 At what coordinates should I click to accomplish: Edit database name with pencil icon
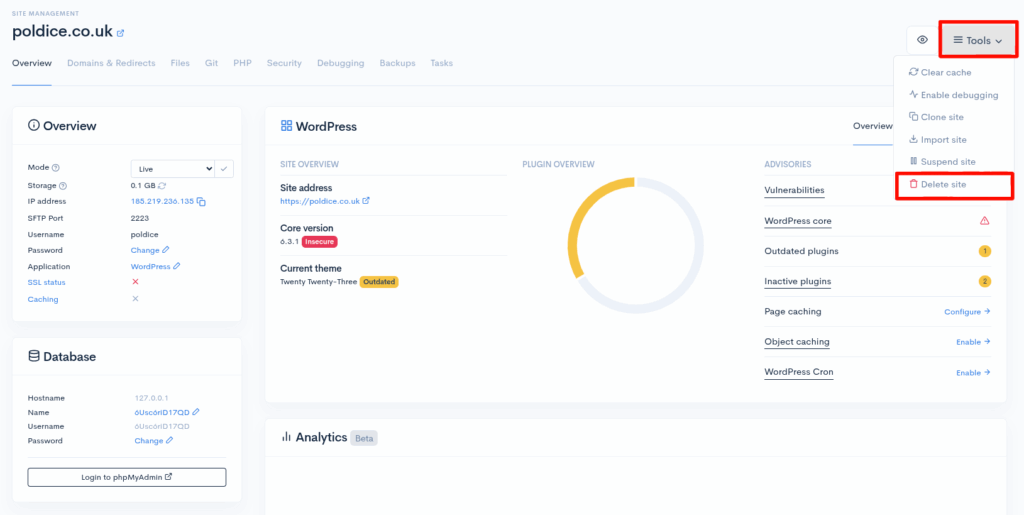point(196,412)
